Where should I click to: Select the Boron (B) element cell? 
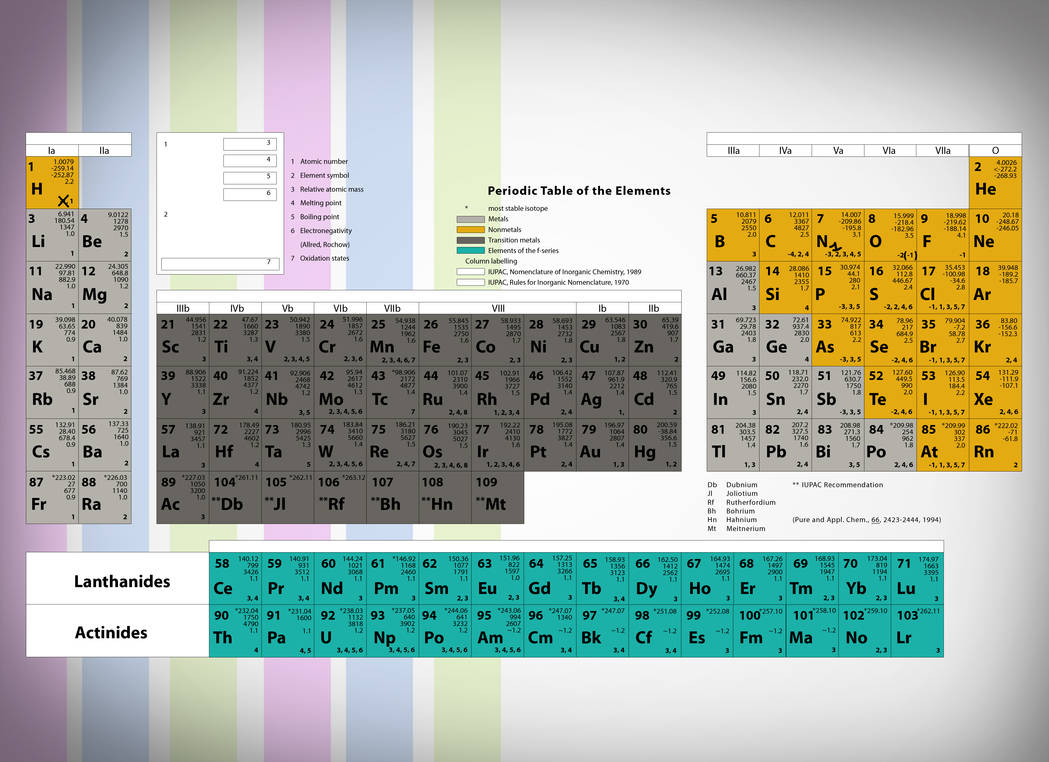pyautogui.click(x=733, y=235)
